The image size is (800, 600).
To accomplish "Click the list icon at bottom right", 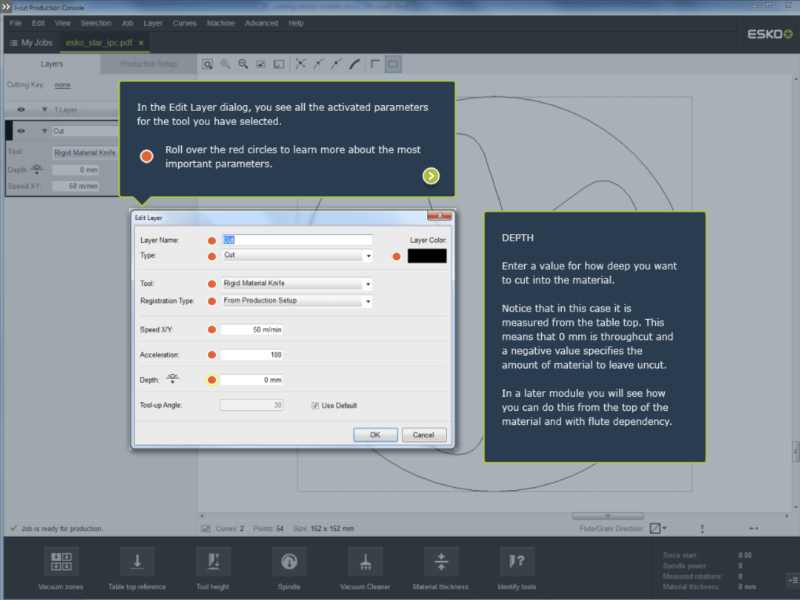I will 793,580.
